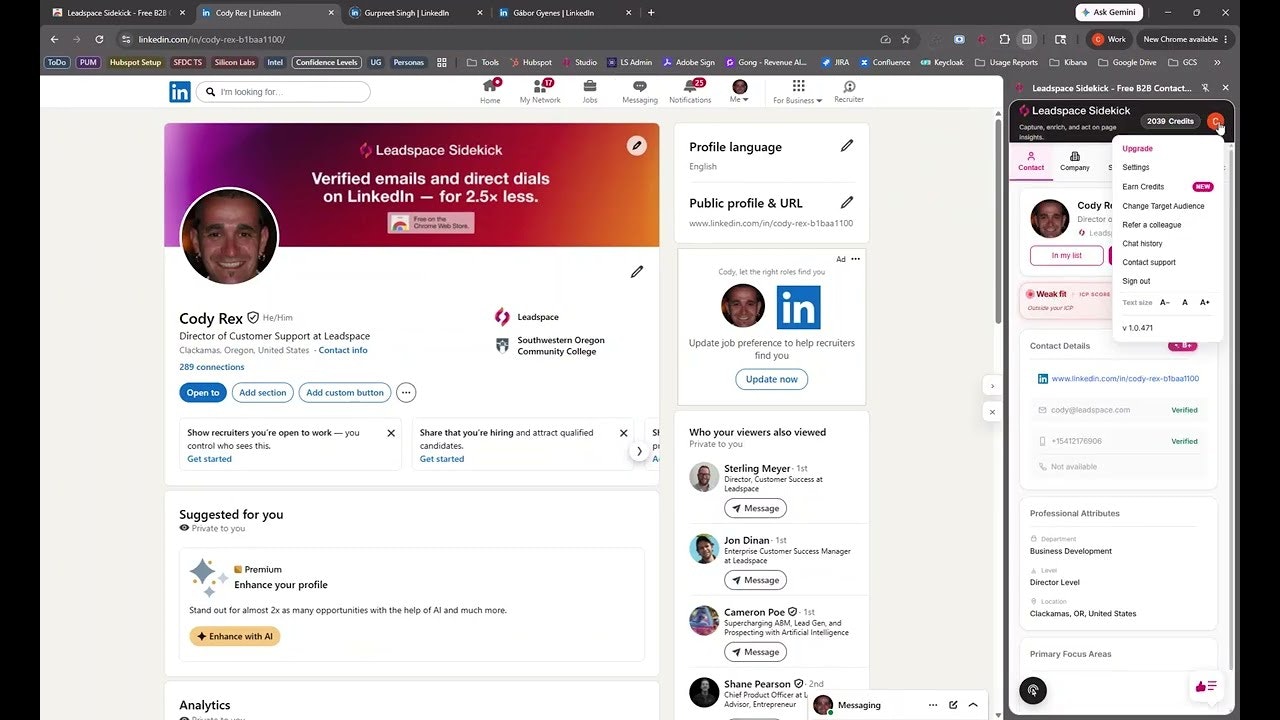Reload the page in Chrome
The image size is (1280, 720).
99,39
